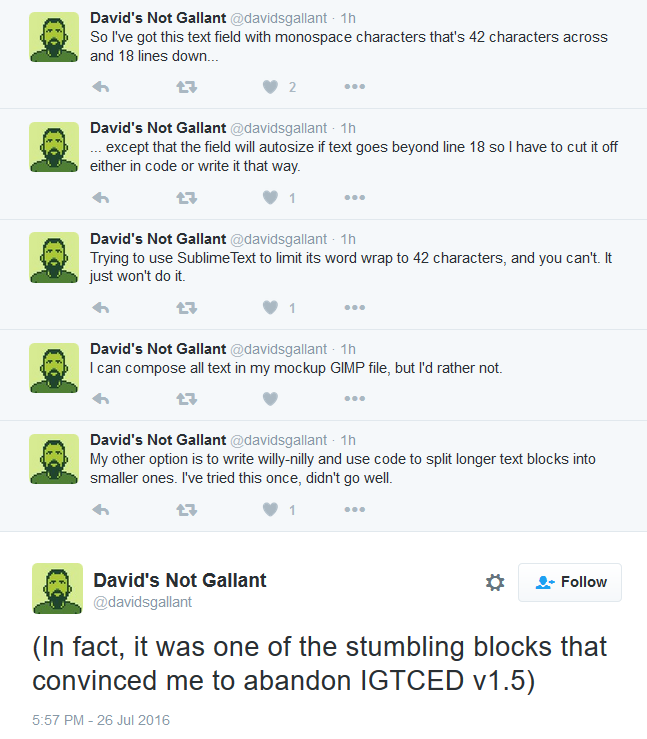Like the mockup GIMP file tweet
This screenshot has width=647, height=739.
pyautogui.click(x=270, y=399)
